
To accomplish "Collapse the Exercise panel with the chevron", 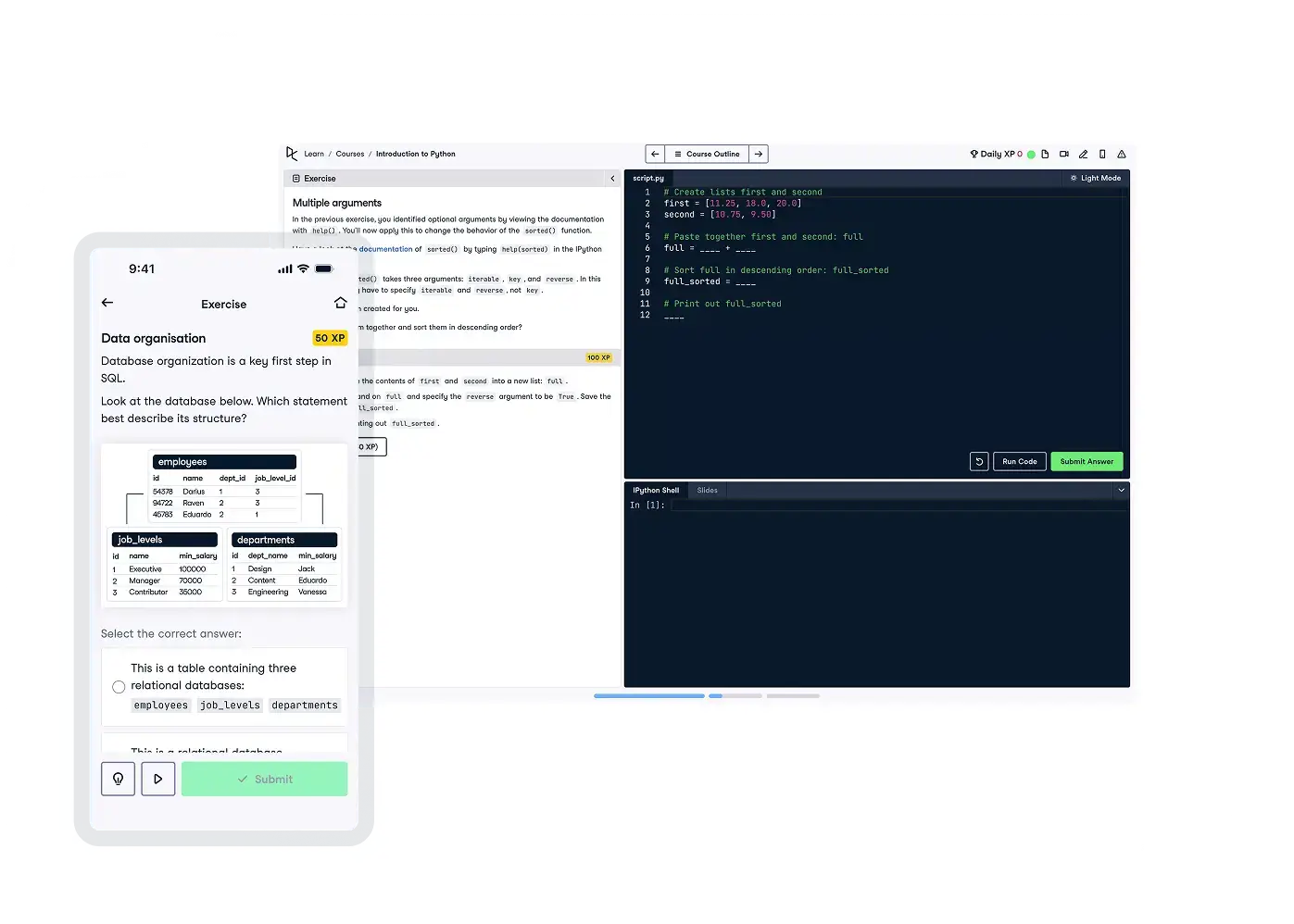I will [x=612, y=178].
